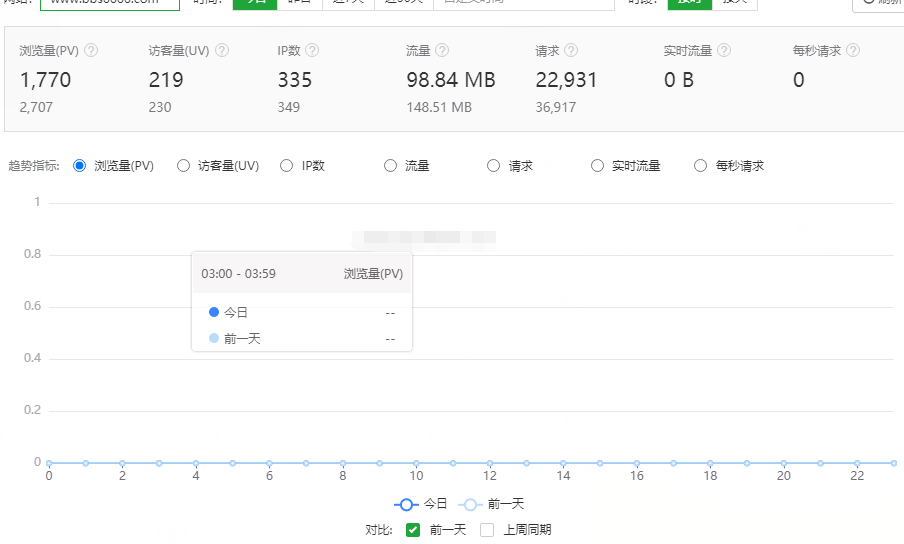Select the 每秒请求 trend radio button
904x544 pixels.
[x=700, y=166]
